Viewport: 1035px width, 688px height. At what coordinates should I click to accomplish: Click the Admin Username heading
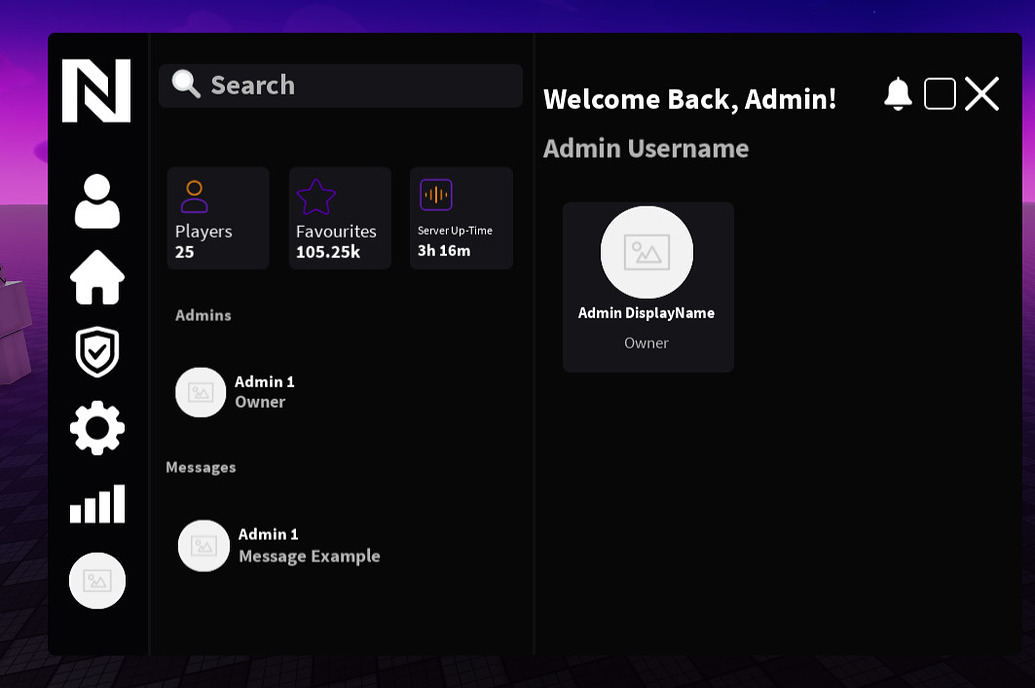pyautogui.click(x=645, y=148)
